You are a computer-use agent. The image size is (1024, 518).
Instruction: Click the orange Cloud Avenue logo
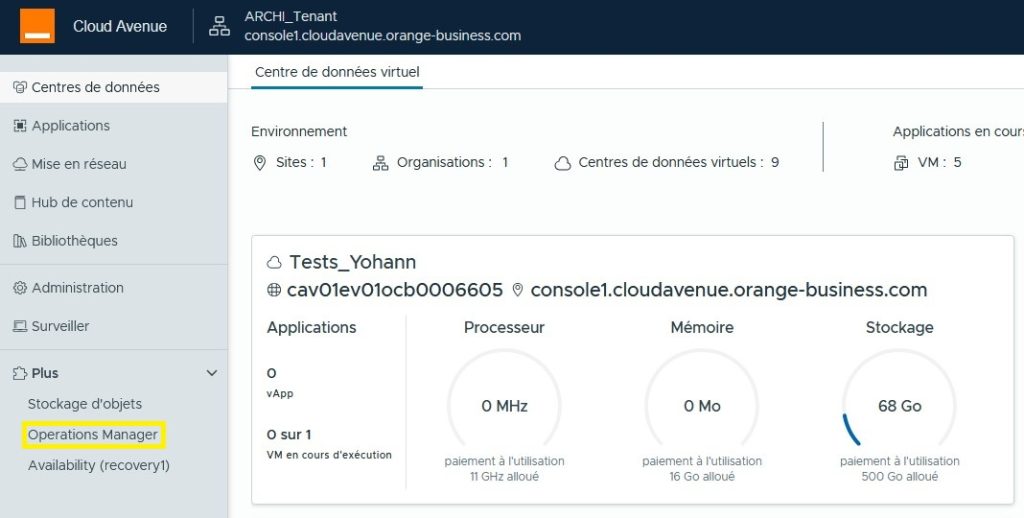(37, 26)
